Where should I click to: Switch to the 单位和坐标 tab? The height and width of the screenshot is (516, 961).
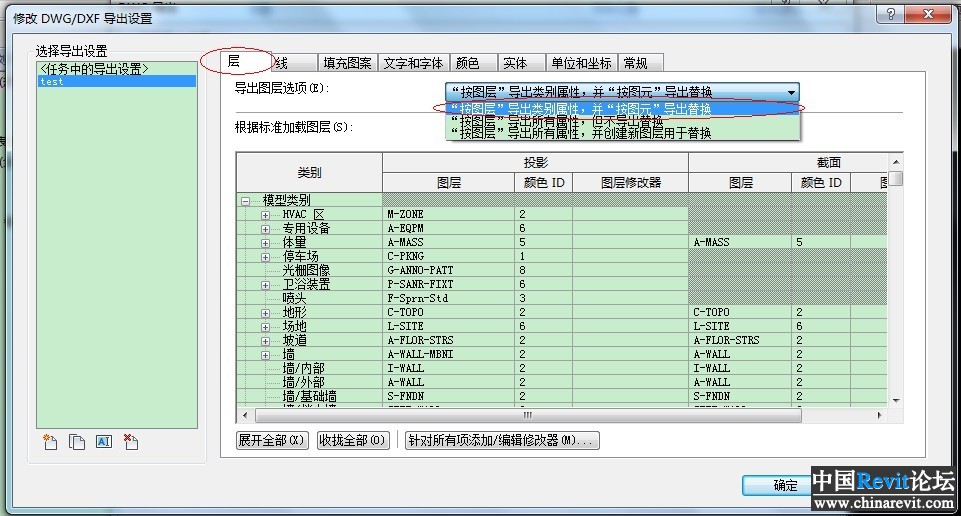click(x=581, y=63)
